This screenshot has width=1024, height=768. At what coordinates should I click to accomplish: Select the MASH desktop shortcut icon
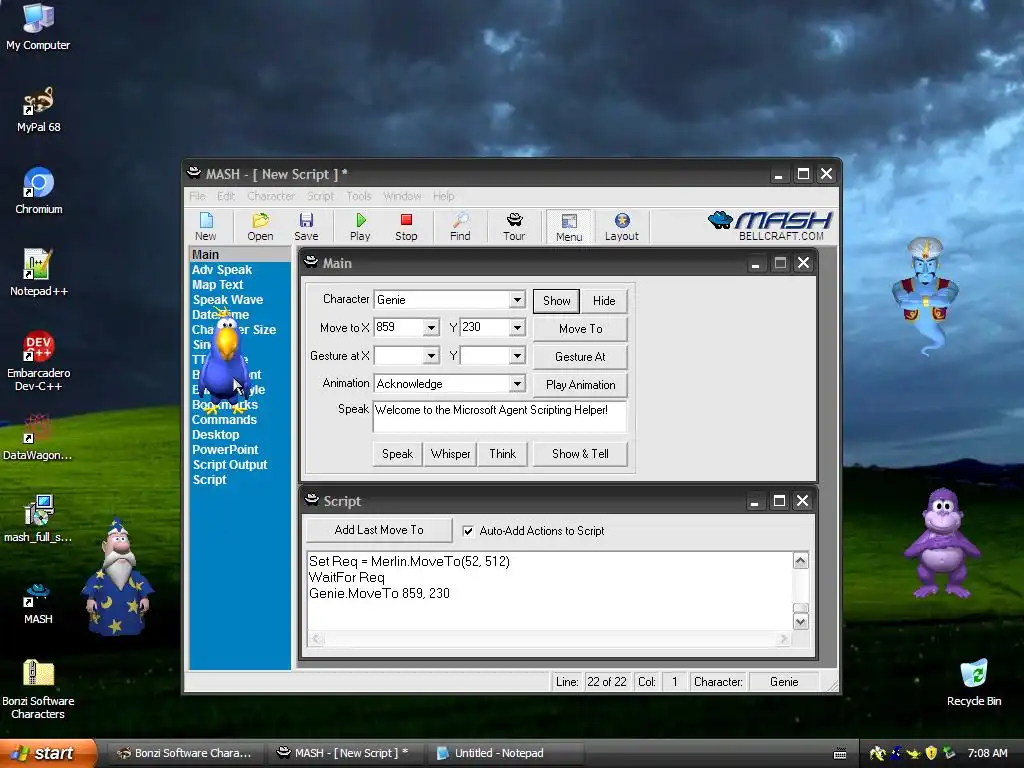point(38,604)
